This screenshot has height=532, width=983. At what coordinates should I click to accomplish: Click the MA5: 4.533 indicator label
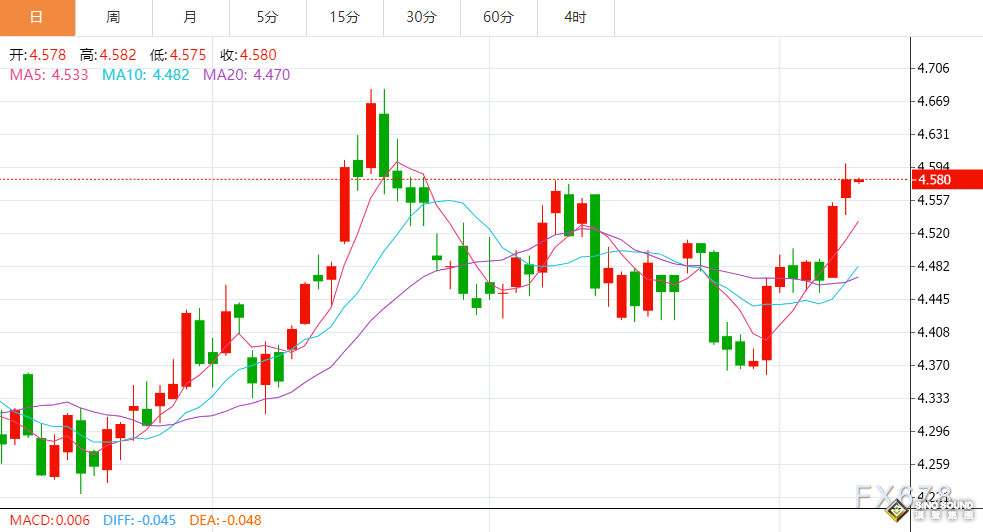[x=49, y=75]
